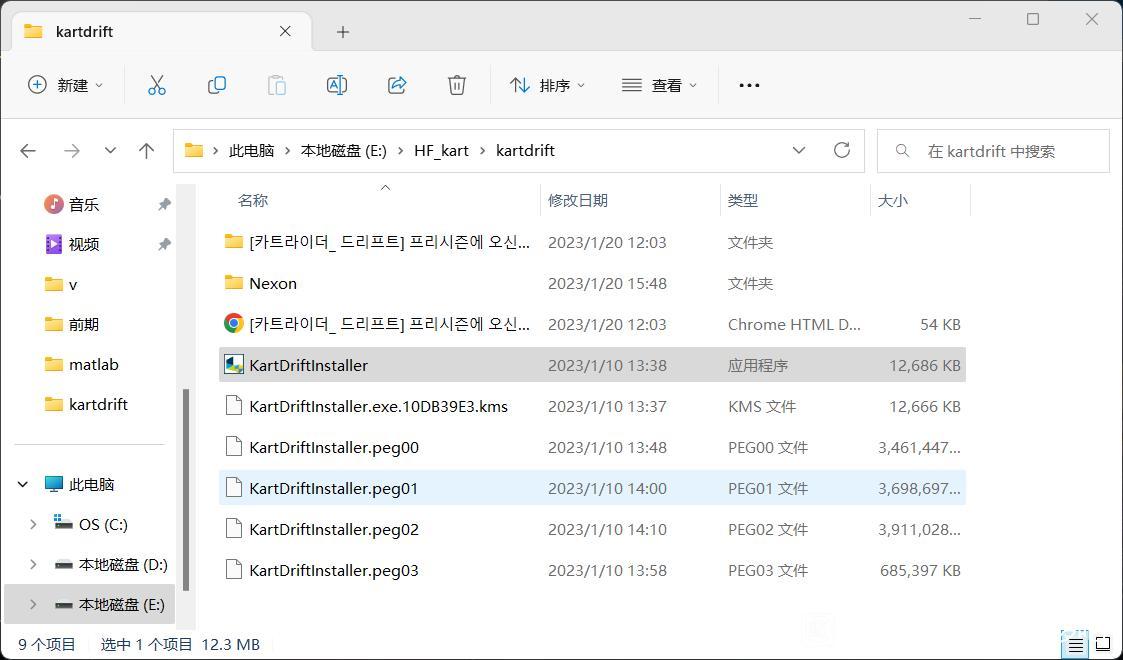This screenshot has width=1123, height=660.
Task: Click the Copy icon in toolbar
Action: pos(216,85)
